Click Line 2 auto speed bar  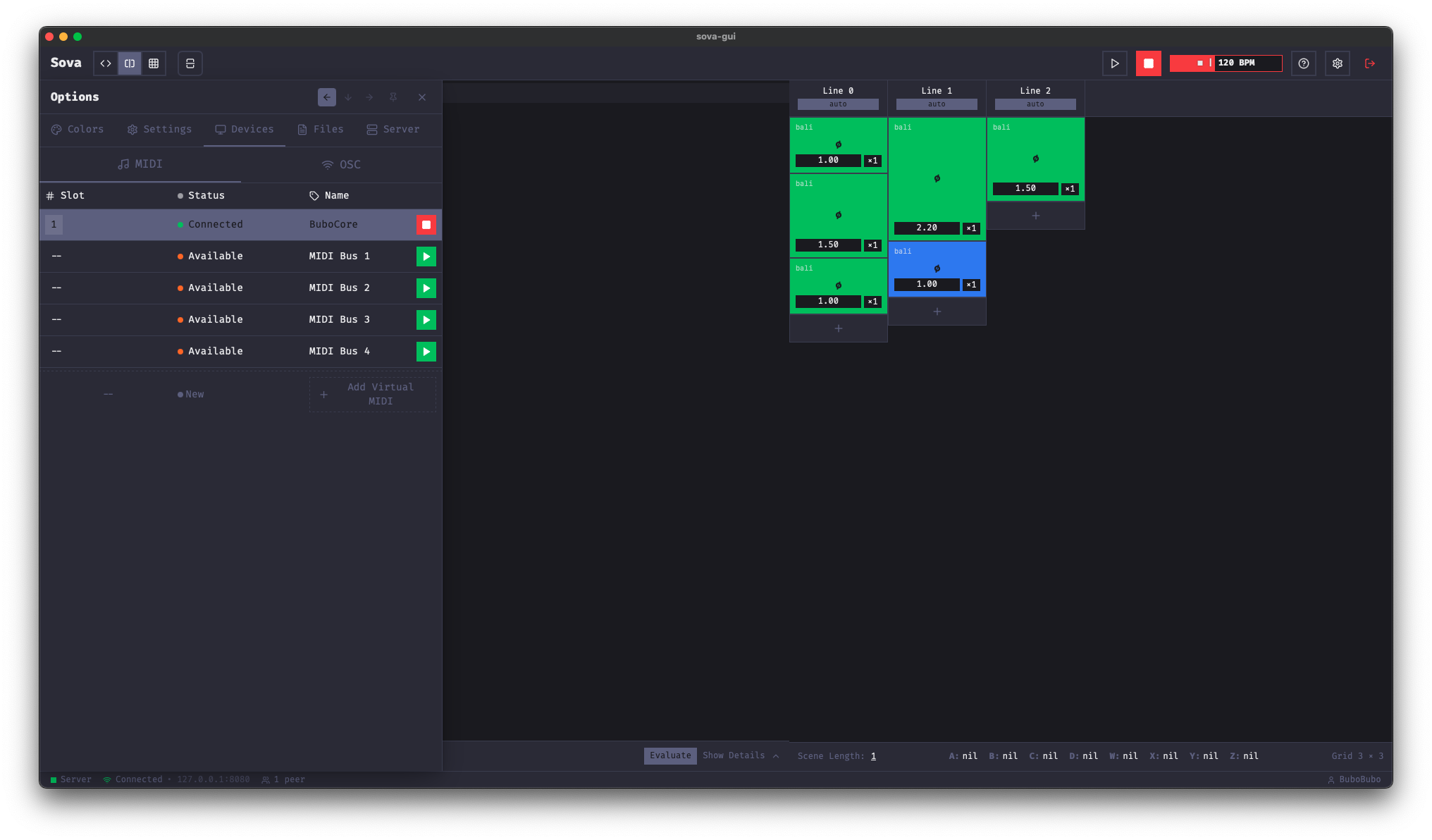tap(1035, 104)
